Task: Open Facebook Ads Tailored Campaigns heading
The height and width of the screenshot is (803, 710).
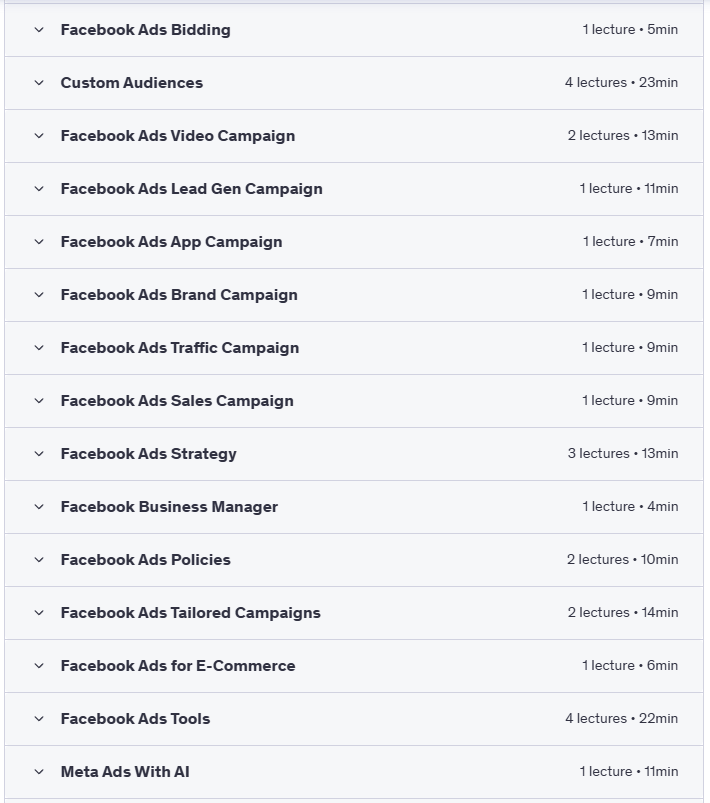Action: pyautogui.click(x=190, y=613)
